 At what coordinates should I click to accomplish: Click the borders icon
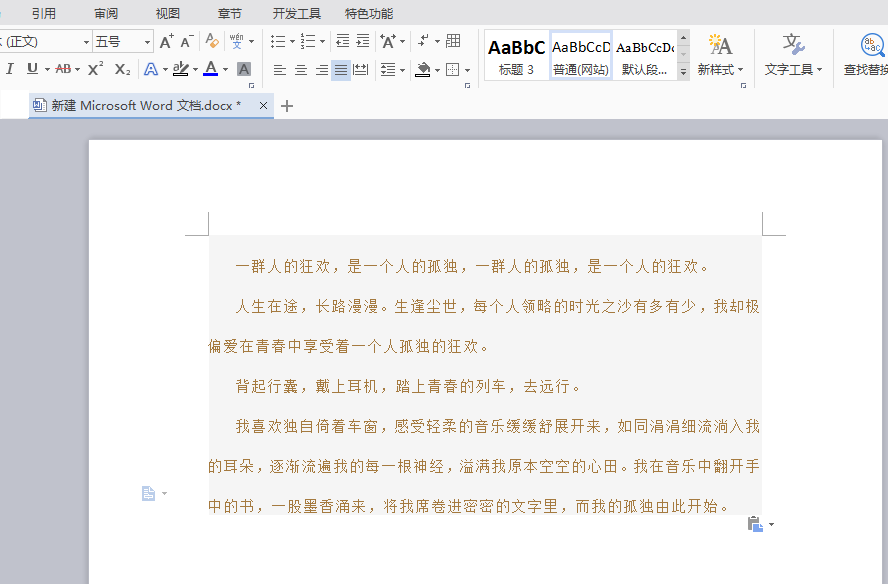[452, 70]
